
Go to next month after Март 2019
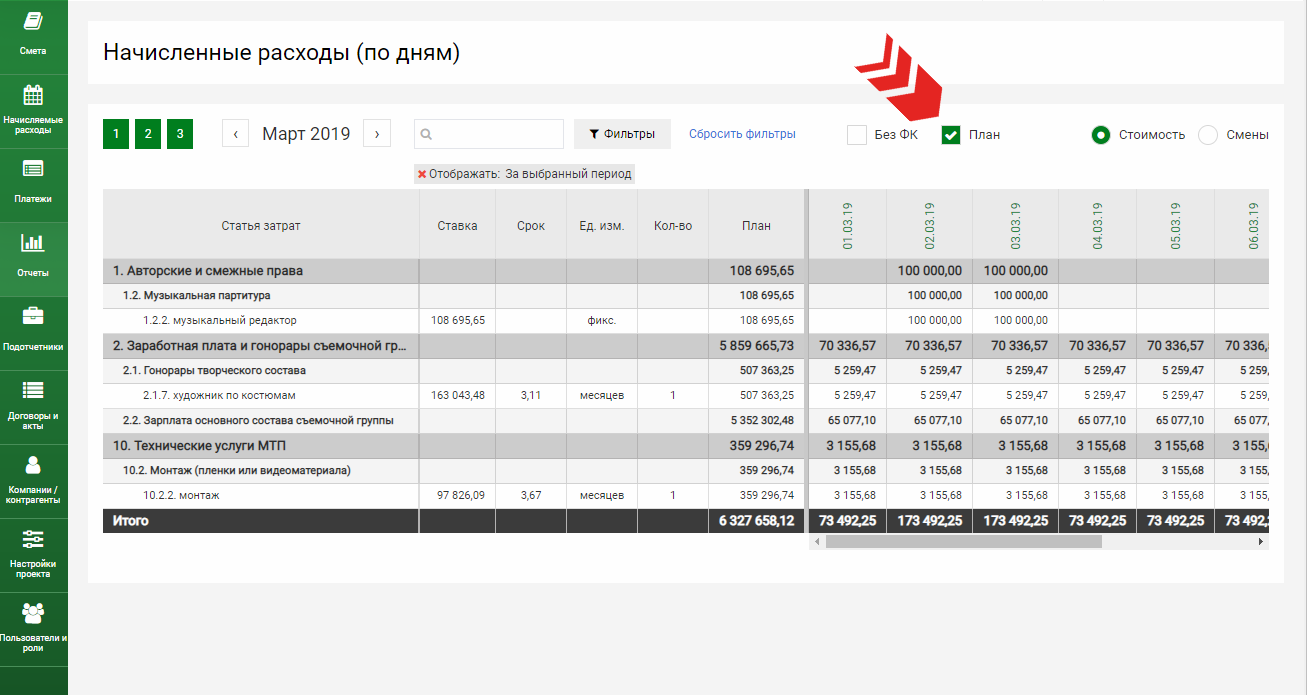(x=377, y=134)
